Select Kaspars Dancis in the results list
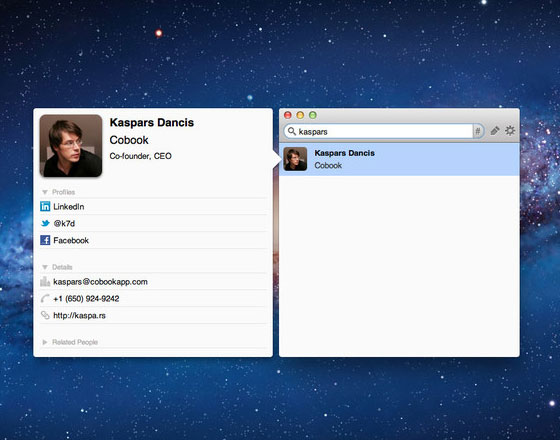The width and height of the screenshot is (560, 440). (x=399, y=159)
